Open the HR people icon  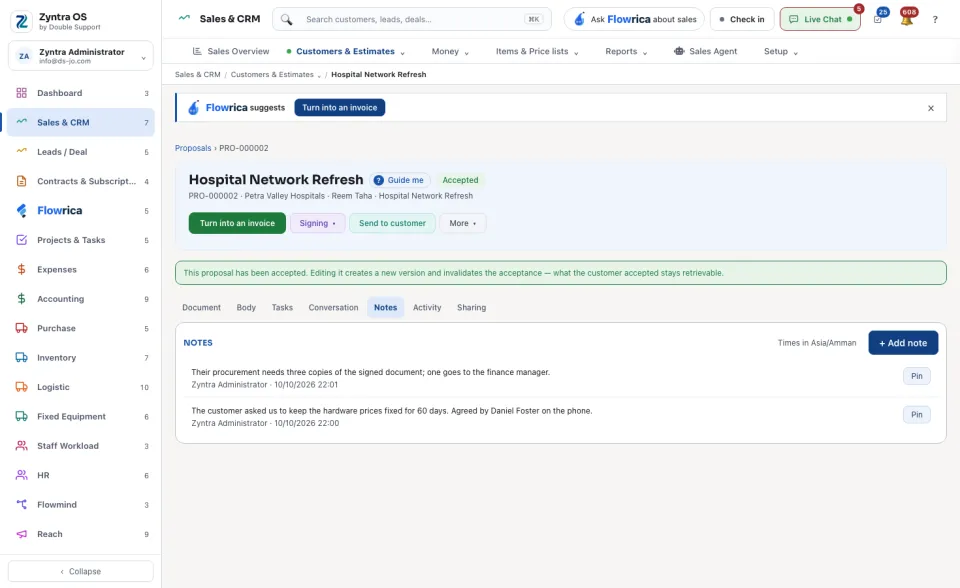coord(21,475)
